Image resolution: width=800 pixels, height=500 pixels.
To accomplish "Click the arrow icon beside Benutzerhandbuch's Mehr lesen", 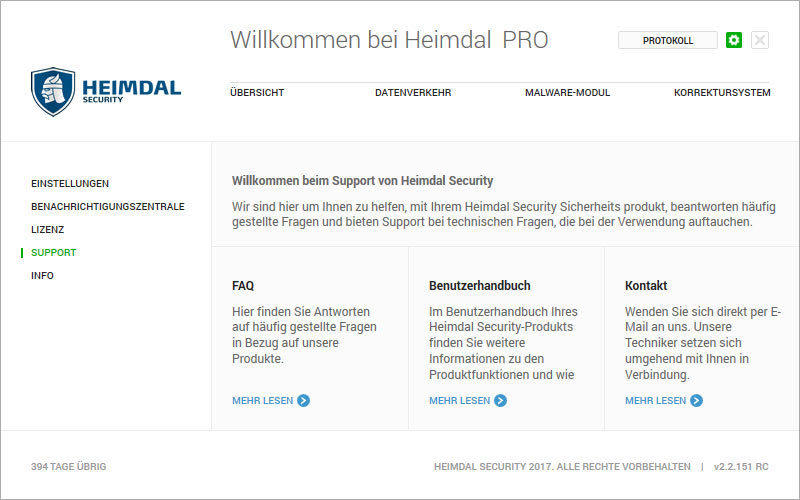I will click(x=501, y=401).
